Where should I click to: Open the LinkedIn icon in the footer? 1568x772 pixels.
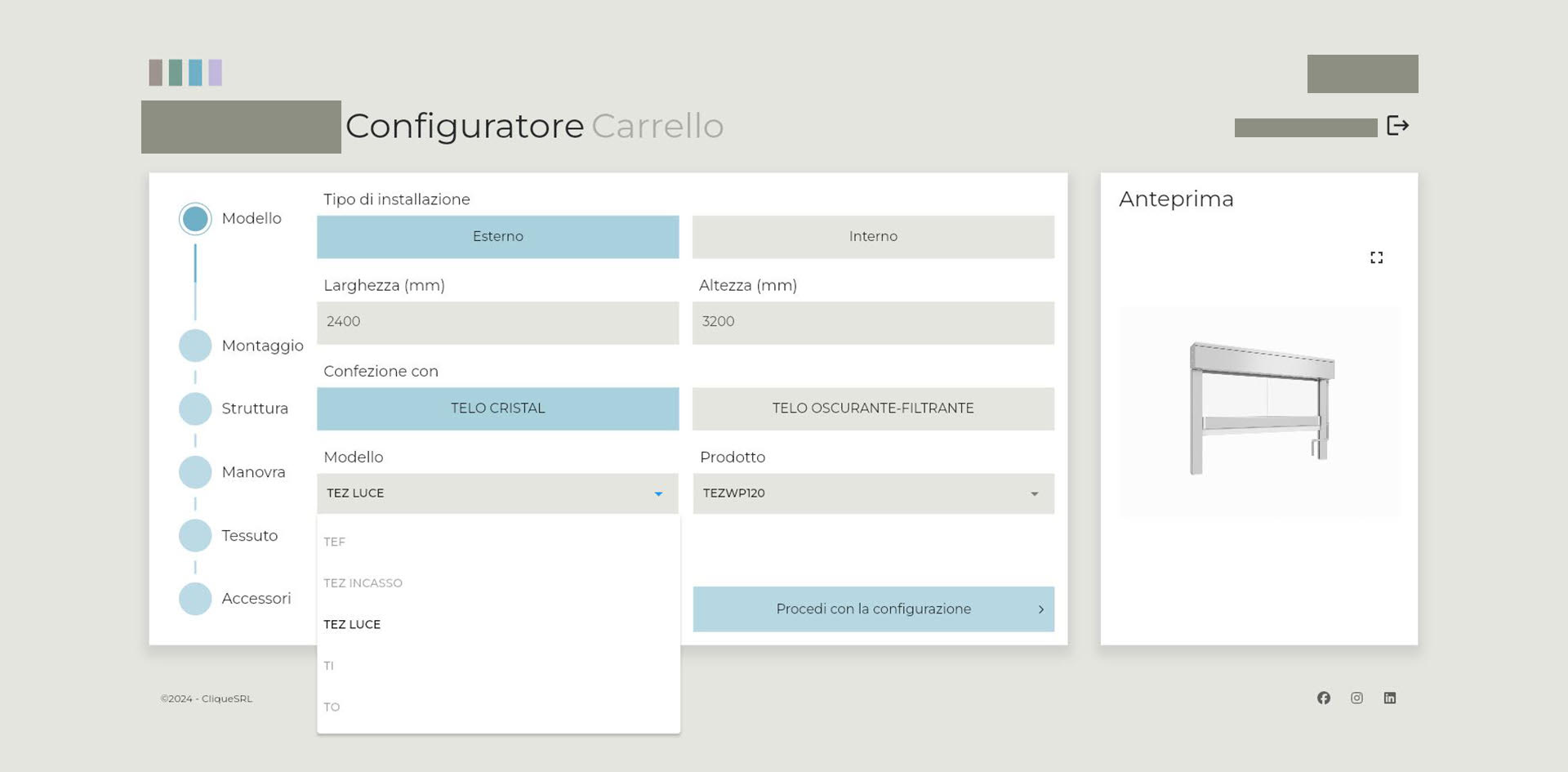click(x=1389, y=698)
